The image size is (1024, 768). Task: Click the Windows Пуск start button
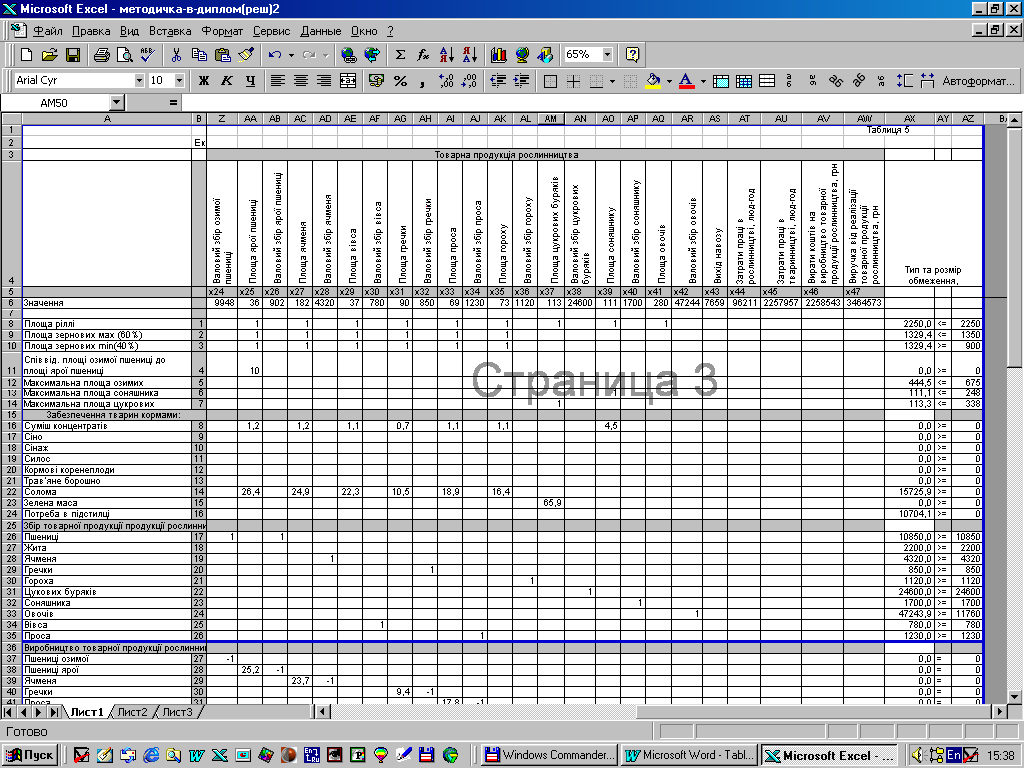(x=31, y=756)
